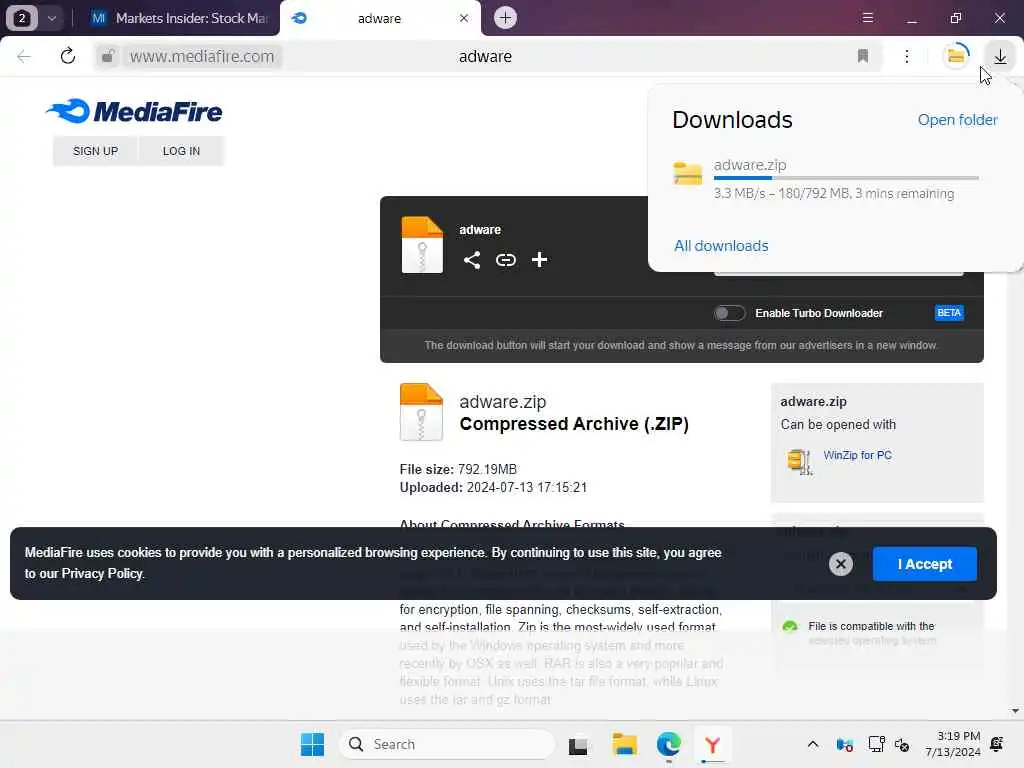Click the downloads arrow icon in toolbar
This screenshot has height=768, width=1024.
pyautogui.click(x=1000, y=56)
